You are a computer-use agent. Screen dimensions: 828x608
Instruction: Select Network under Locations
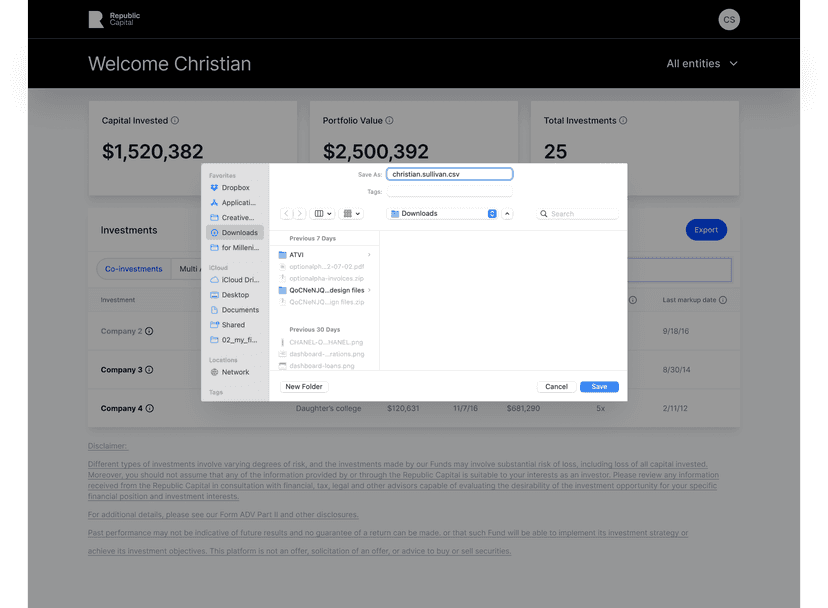(235, 372)
